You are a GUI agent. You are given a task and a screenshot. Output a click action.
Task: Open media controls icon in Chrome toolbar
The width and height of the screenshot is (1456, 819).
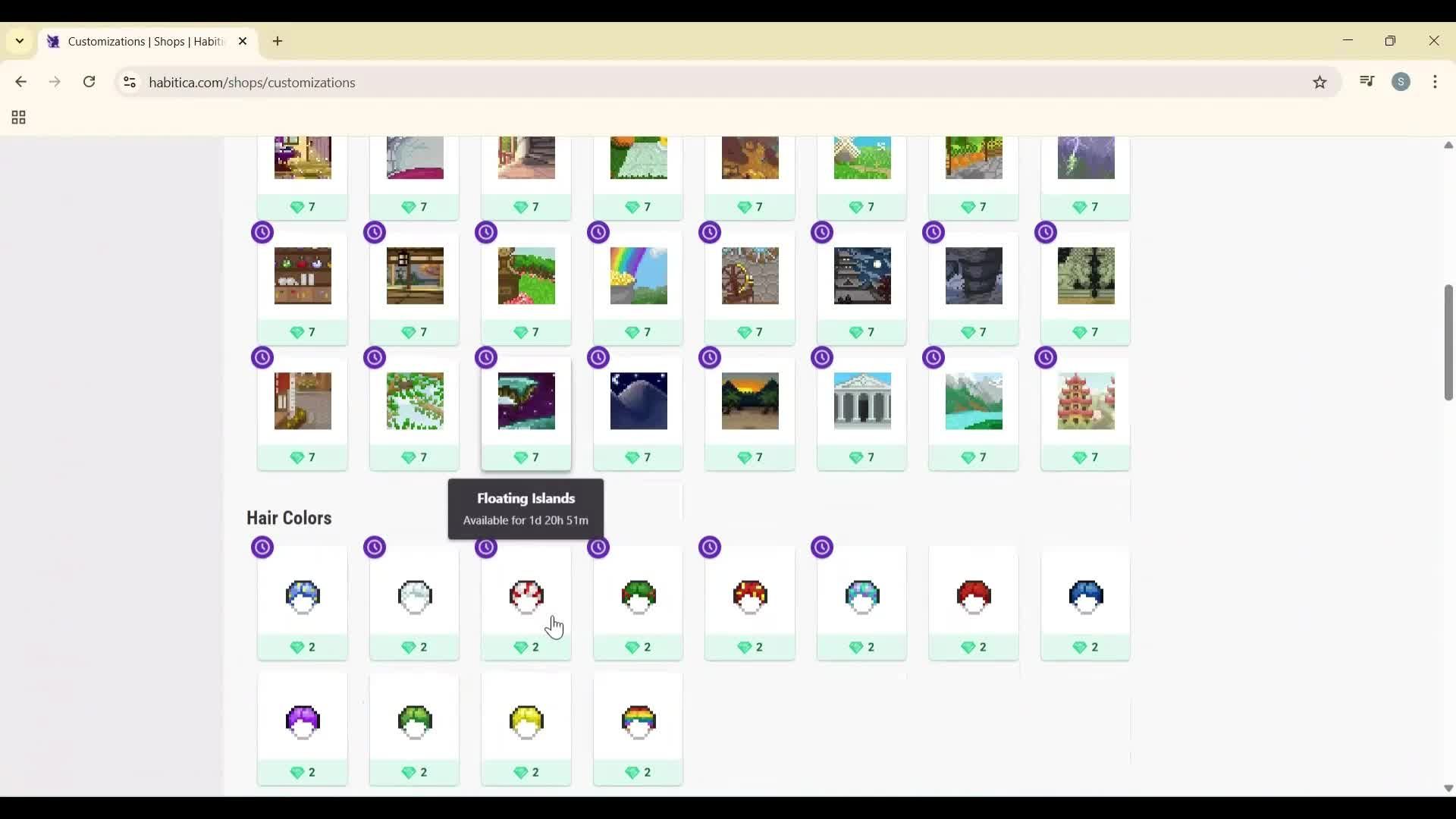click(x=1367, y=82)
